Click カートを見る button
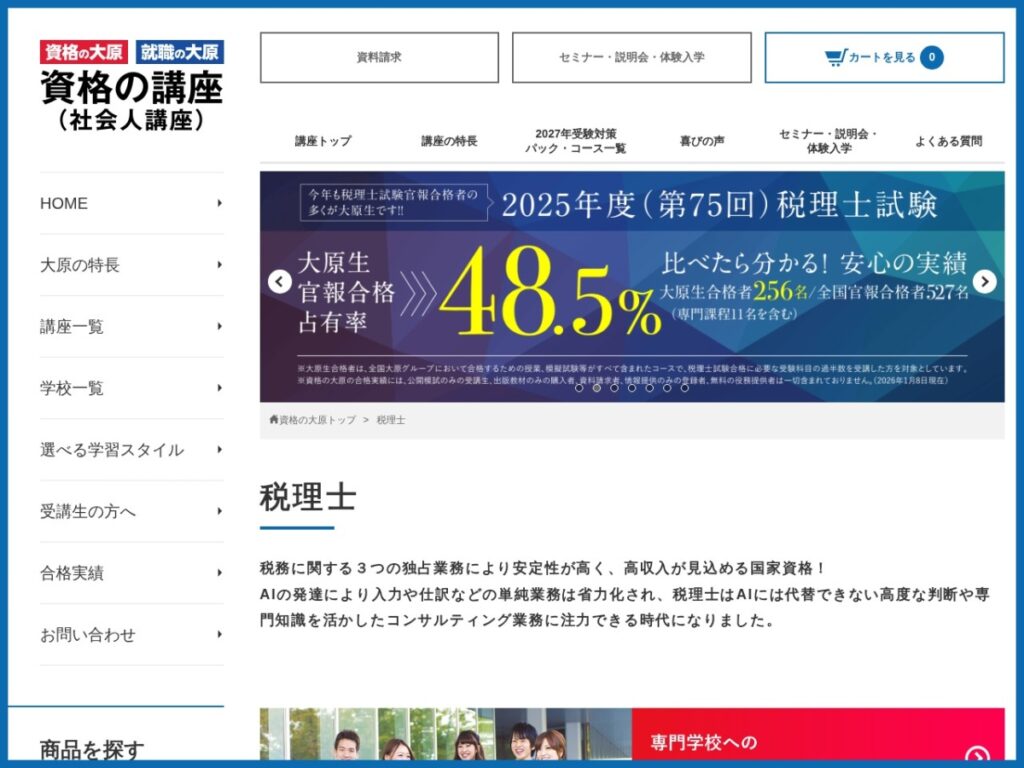 [x=884, y=57]
